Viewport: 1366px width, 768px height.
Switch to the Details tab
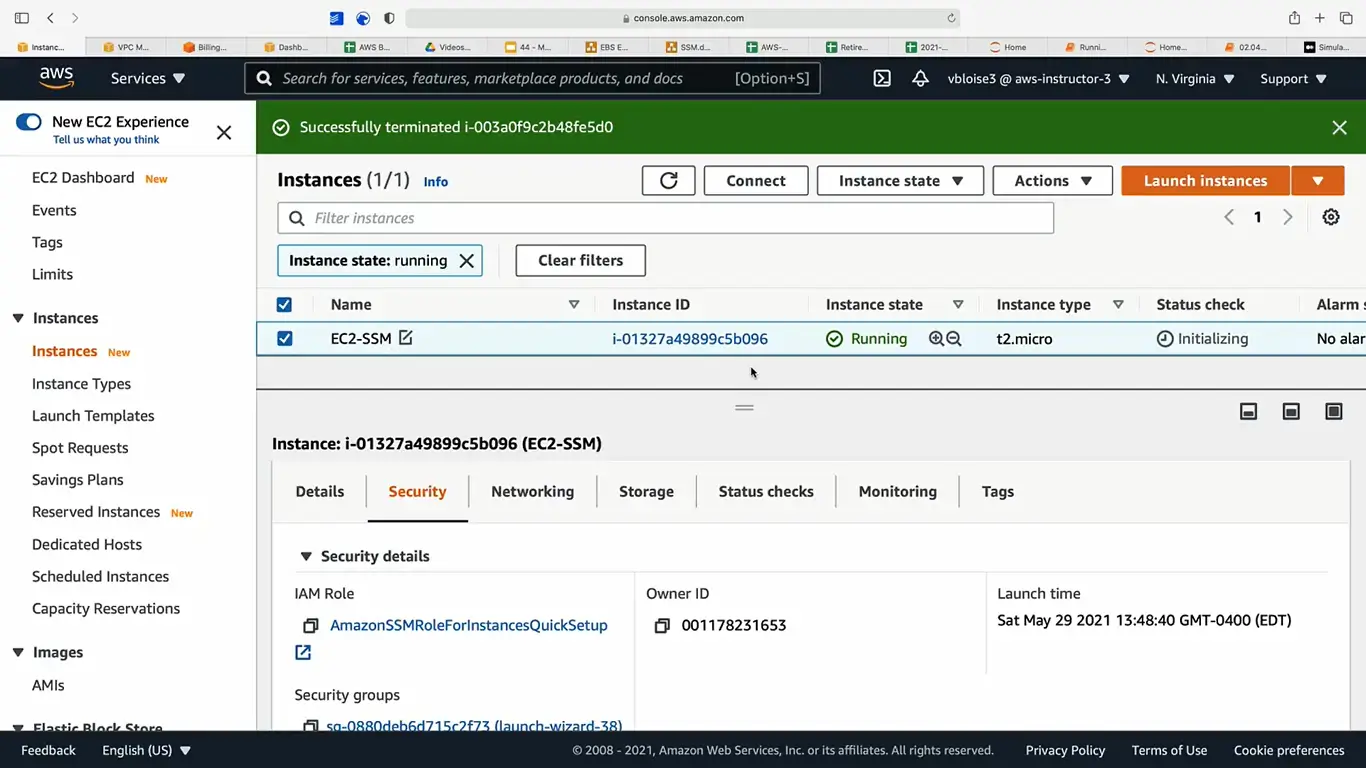pyautogui.click(x=320, y=492)
